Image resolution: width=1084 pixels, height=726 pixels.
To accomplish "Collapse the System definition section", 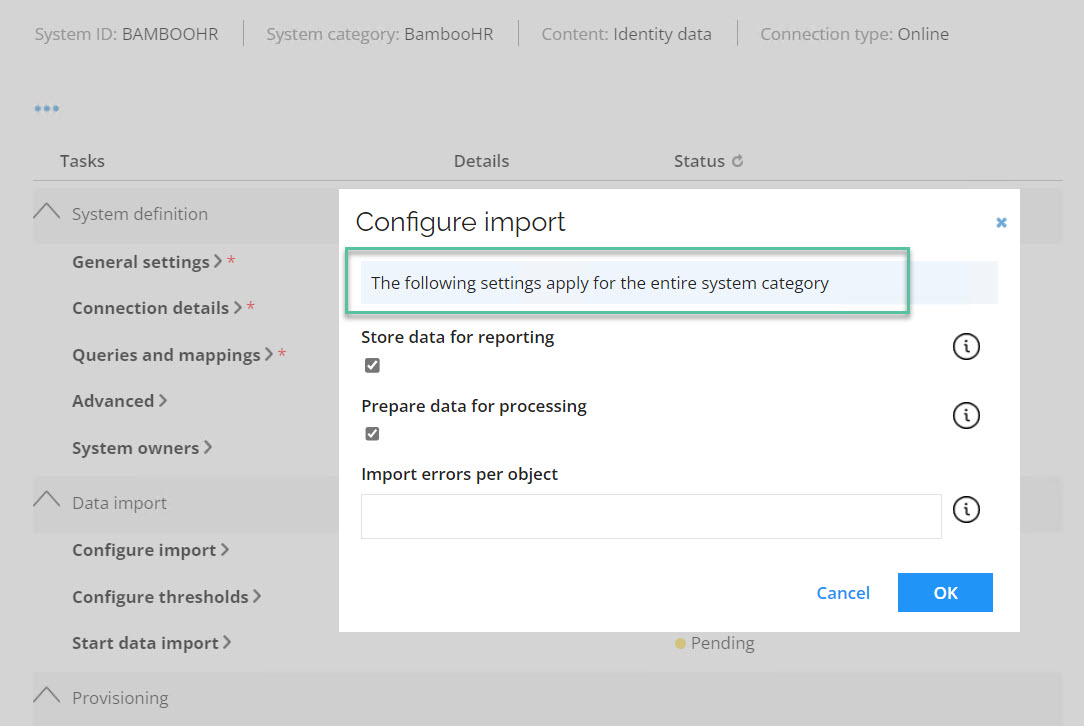I will (x=46, y=212).
